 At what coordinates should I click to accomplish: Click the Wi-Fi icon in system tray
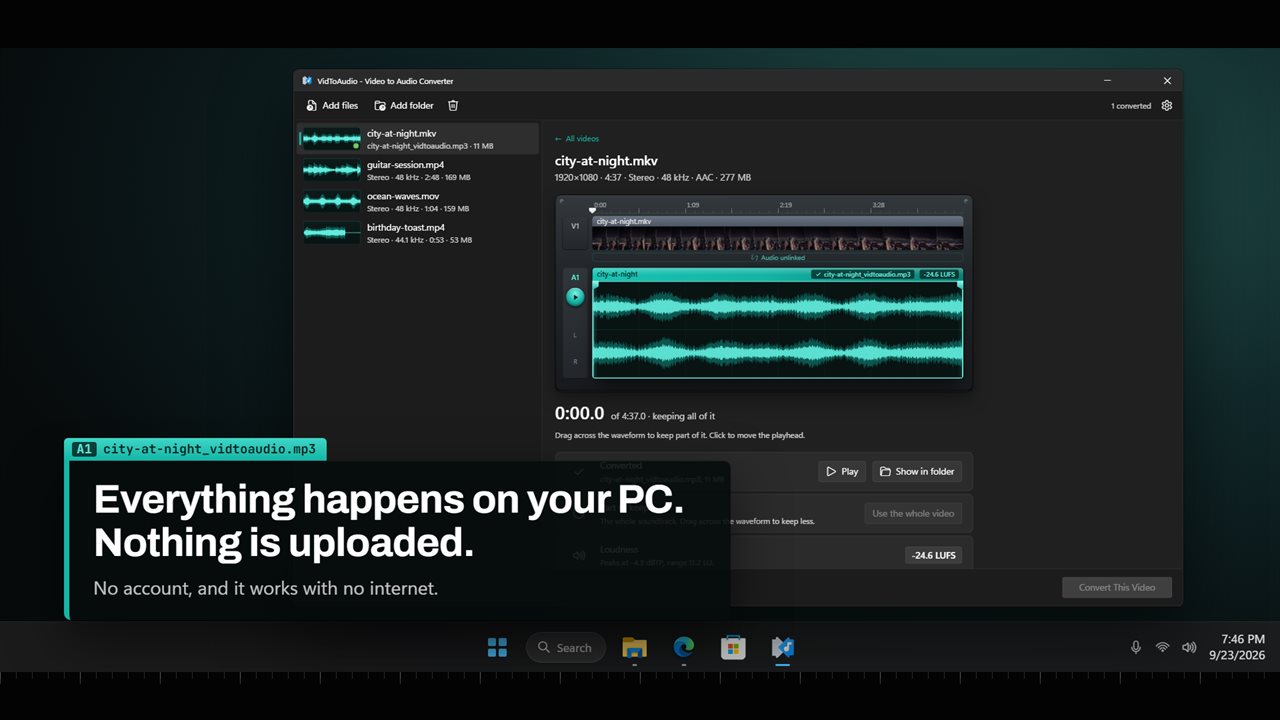[x=1162, y=647]
